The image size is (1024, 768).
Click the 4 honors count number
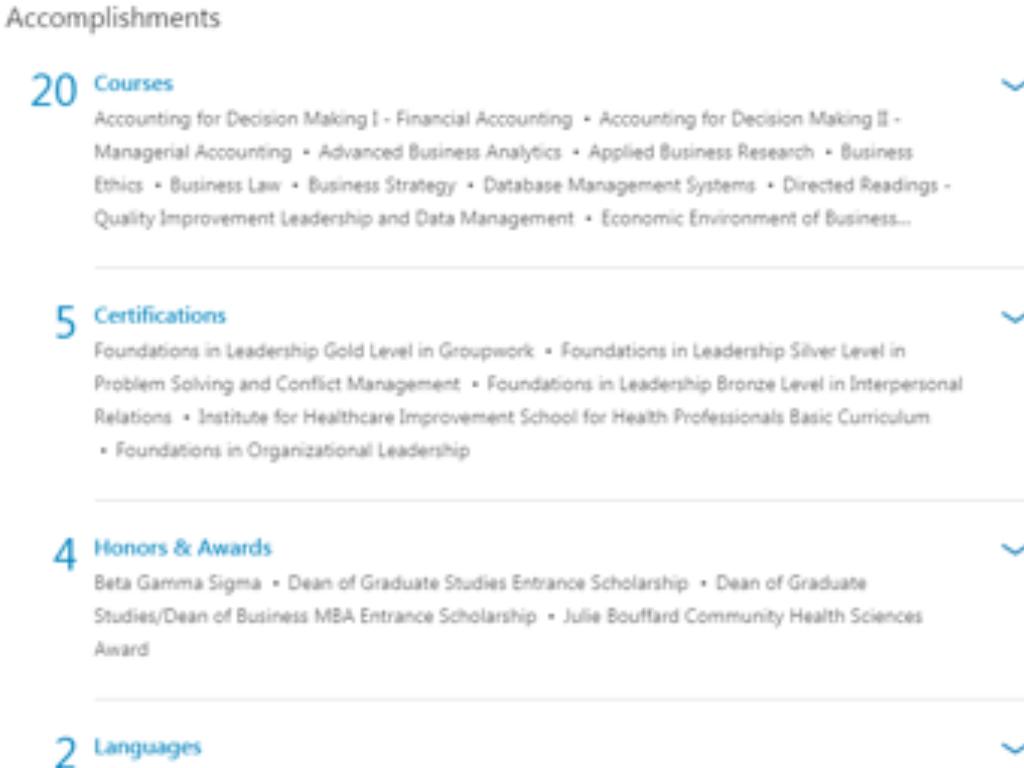(x=65, y=555)
